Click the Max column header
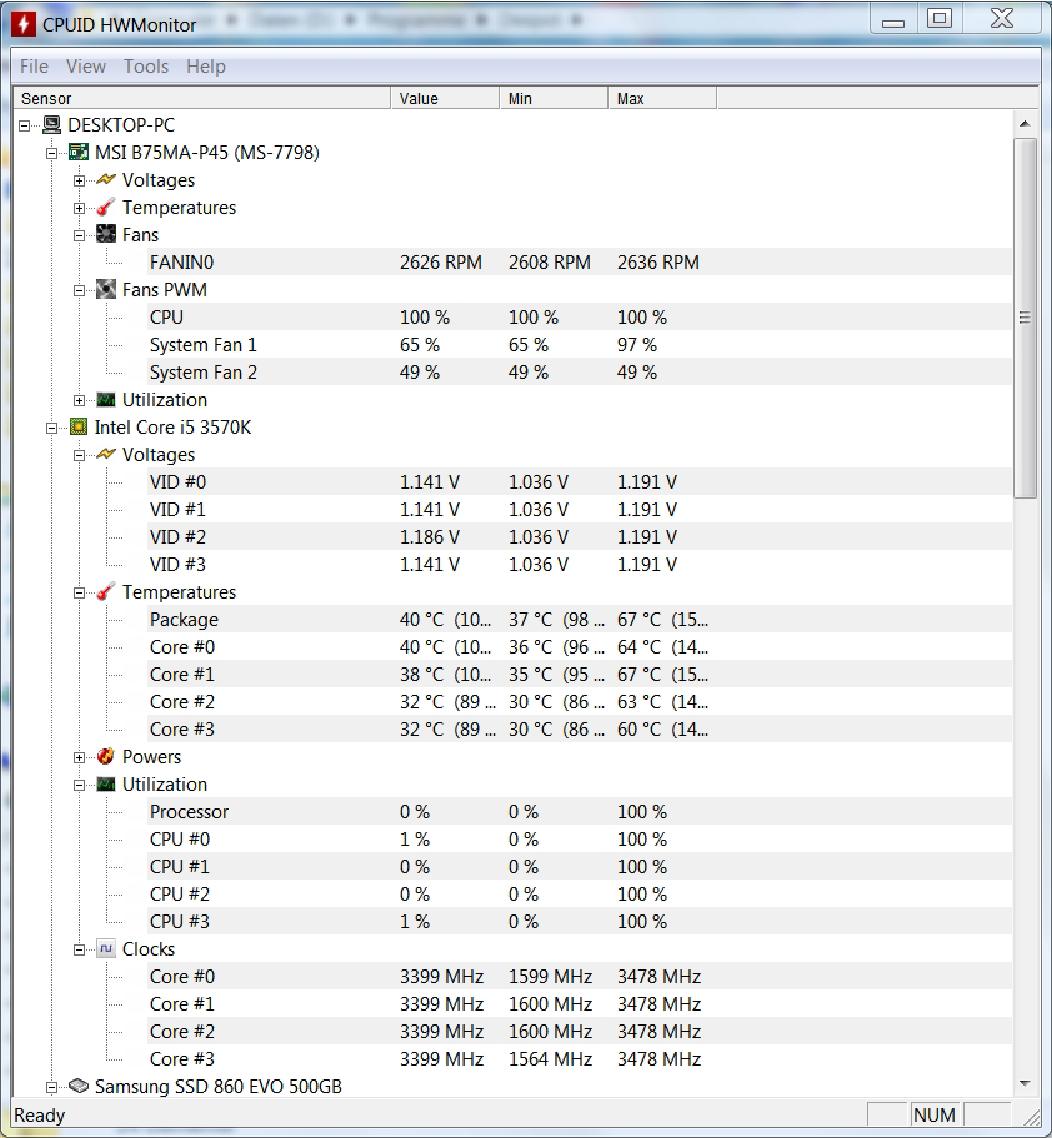 [x=662, y=98]
